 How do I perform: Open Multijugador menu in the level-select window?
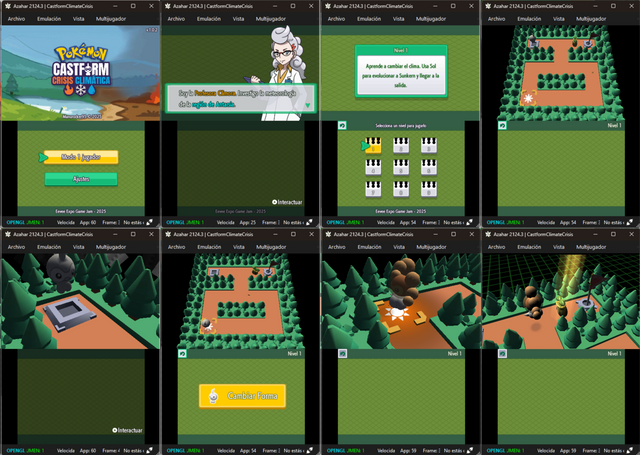tap(431, 19)
